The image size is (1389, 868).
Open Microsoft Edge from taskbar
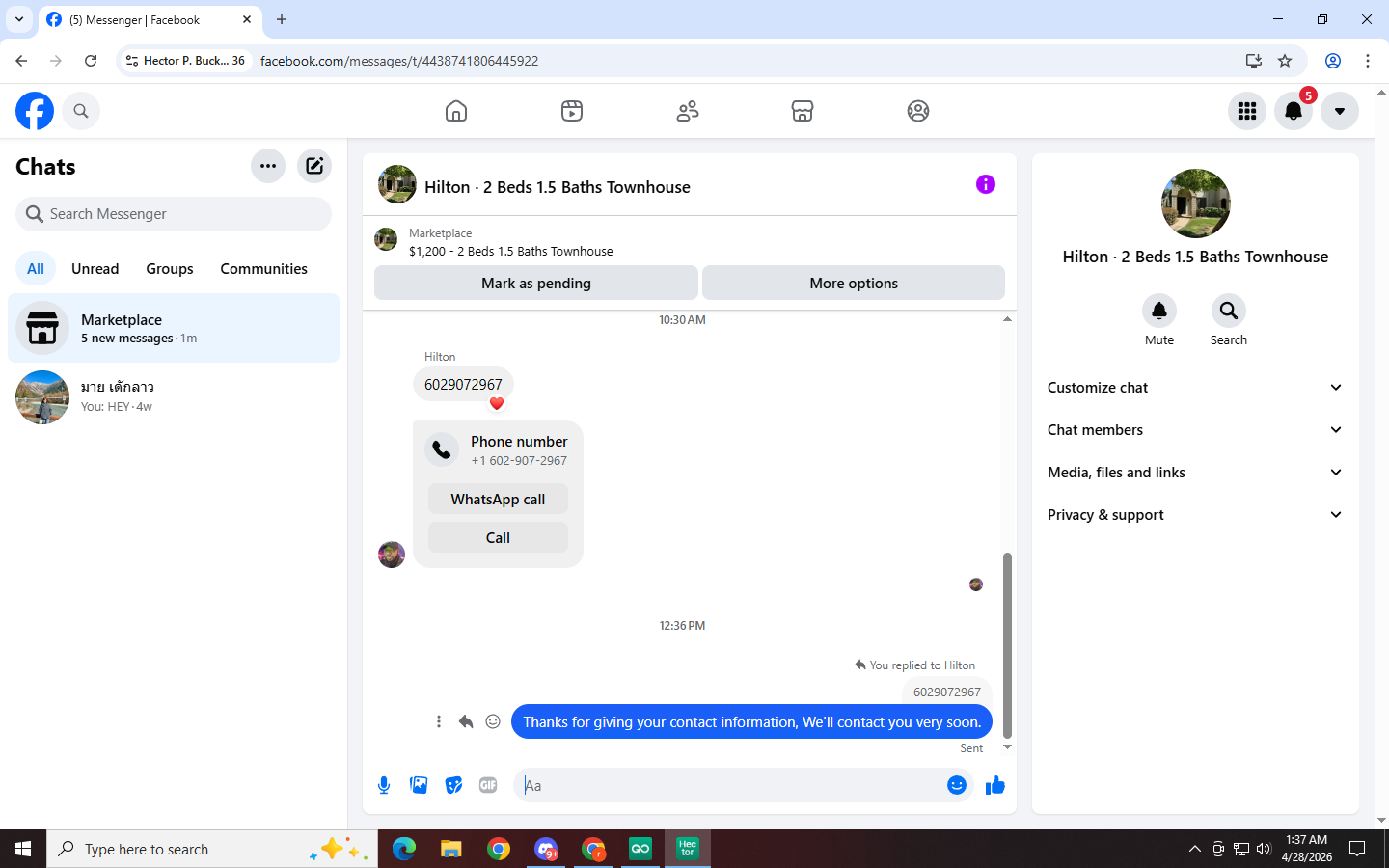[404, 849]
